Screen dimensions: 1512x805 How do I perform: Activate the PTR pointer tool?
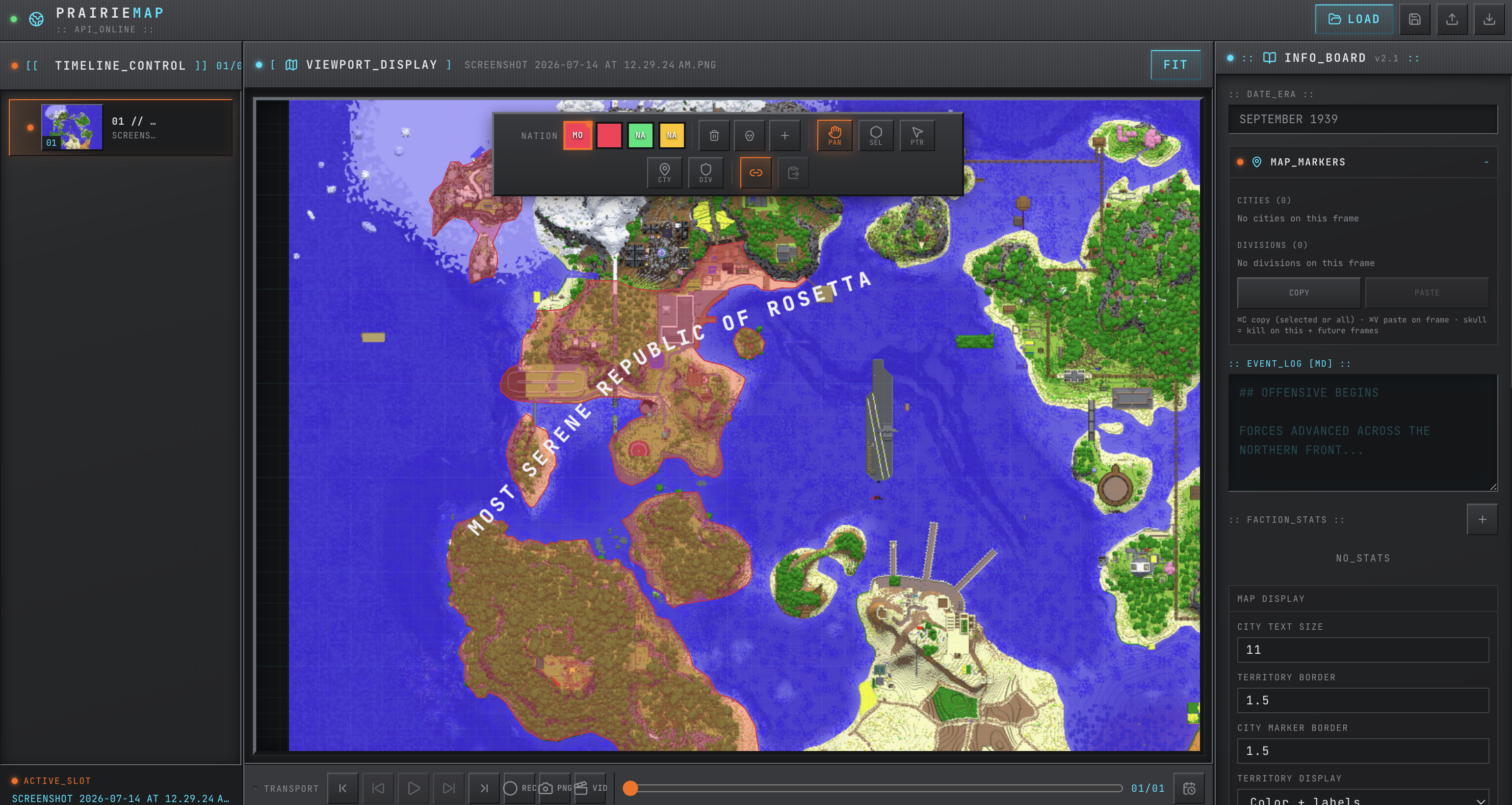tap(917, 135)
